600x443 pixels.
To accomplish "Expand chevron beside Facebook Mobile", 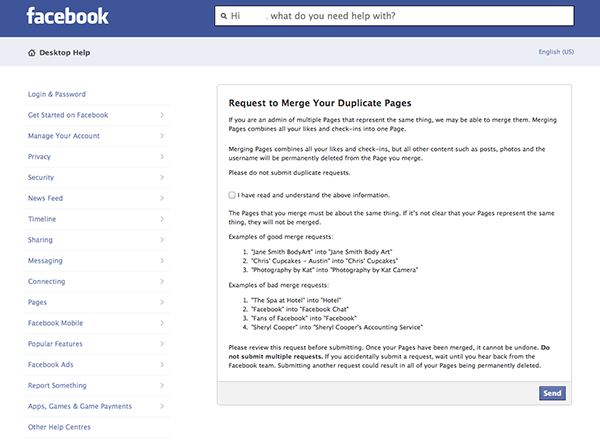I will click(x=162, y=323).
